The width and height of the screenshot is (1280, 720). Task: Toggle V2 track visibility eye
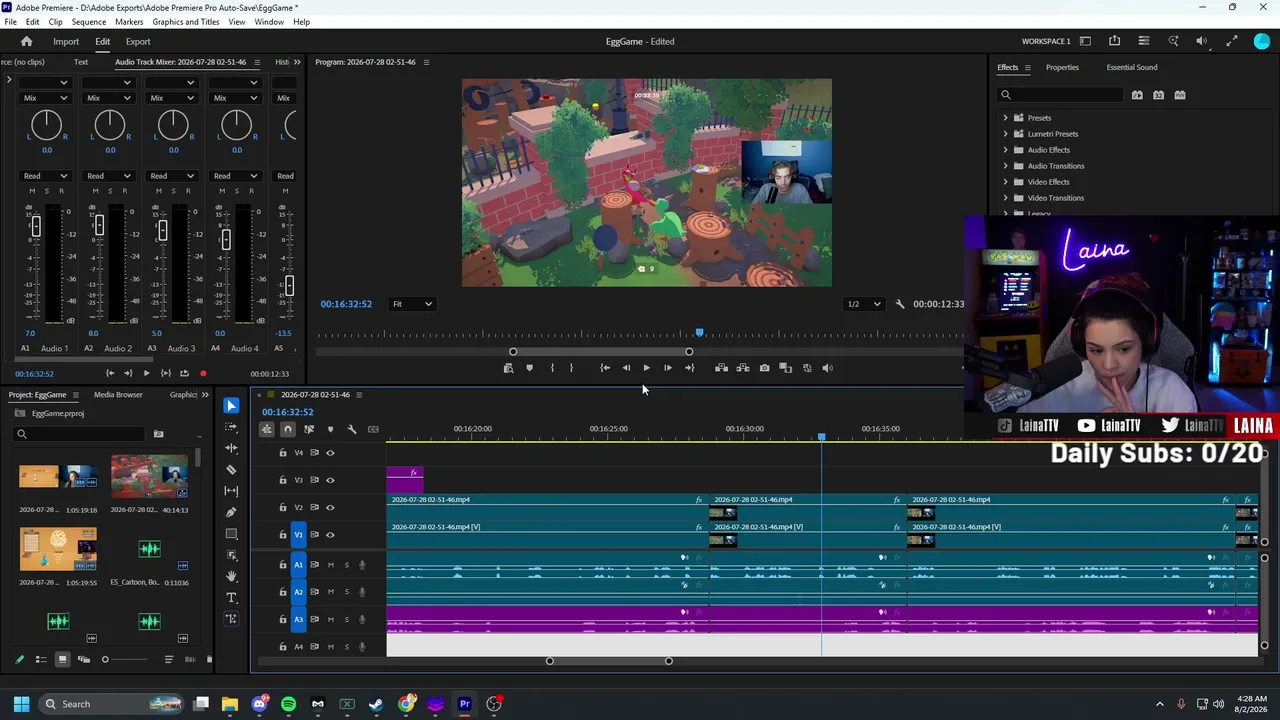330,508
